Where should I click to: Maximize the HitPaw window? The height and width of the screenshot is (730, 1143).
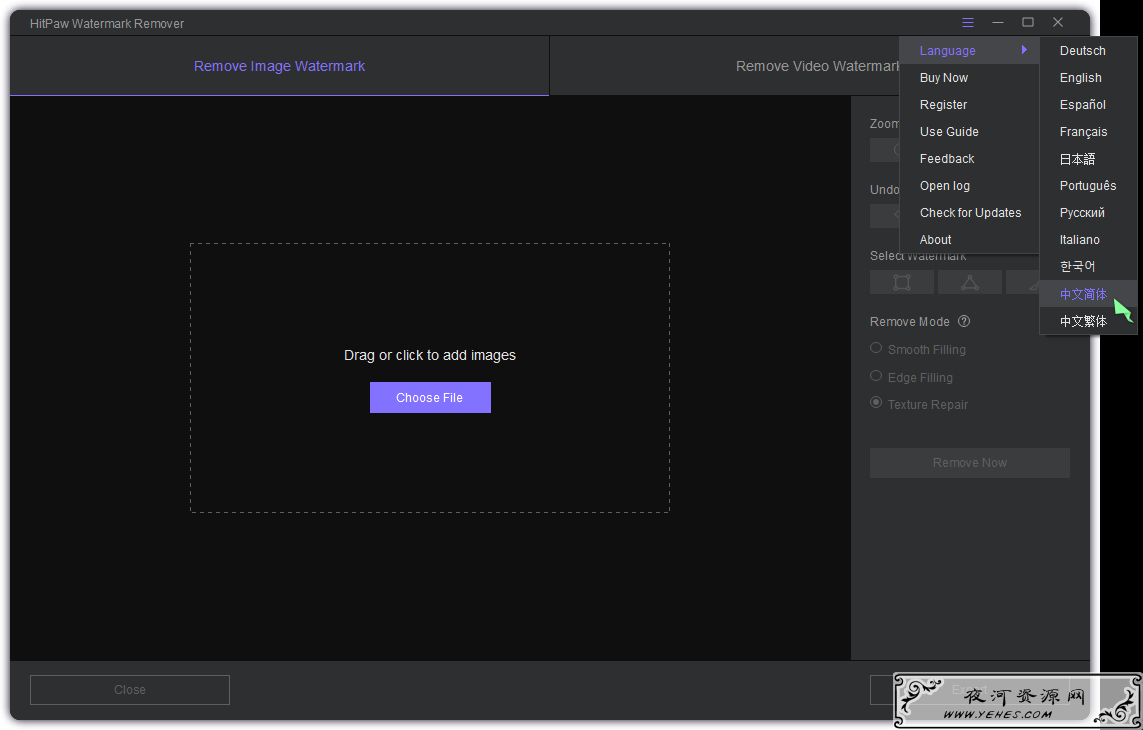pyautogui.click(x=1028, y=23)
